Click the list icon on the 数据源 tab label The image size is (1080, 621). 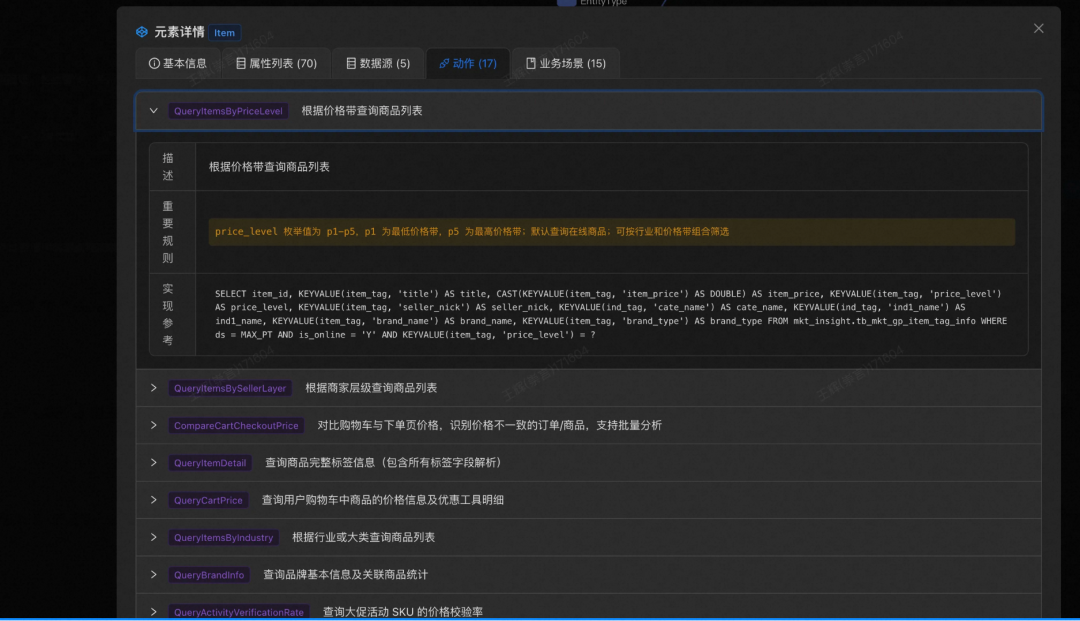click(351, 63)
